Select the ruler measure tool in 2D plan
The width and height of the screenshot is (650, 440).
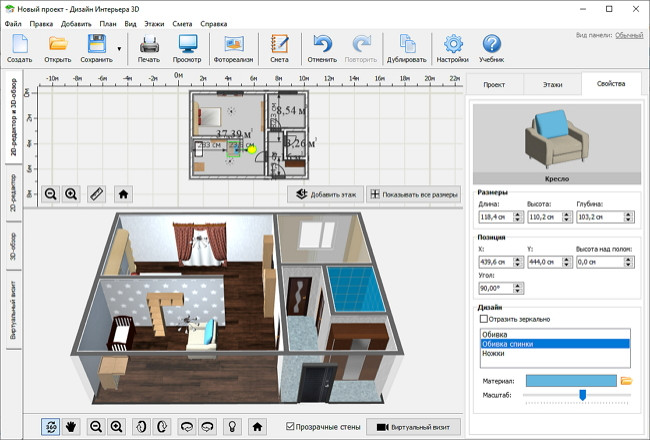[97, 194]
